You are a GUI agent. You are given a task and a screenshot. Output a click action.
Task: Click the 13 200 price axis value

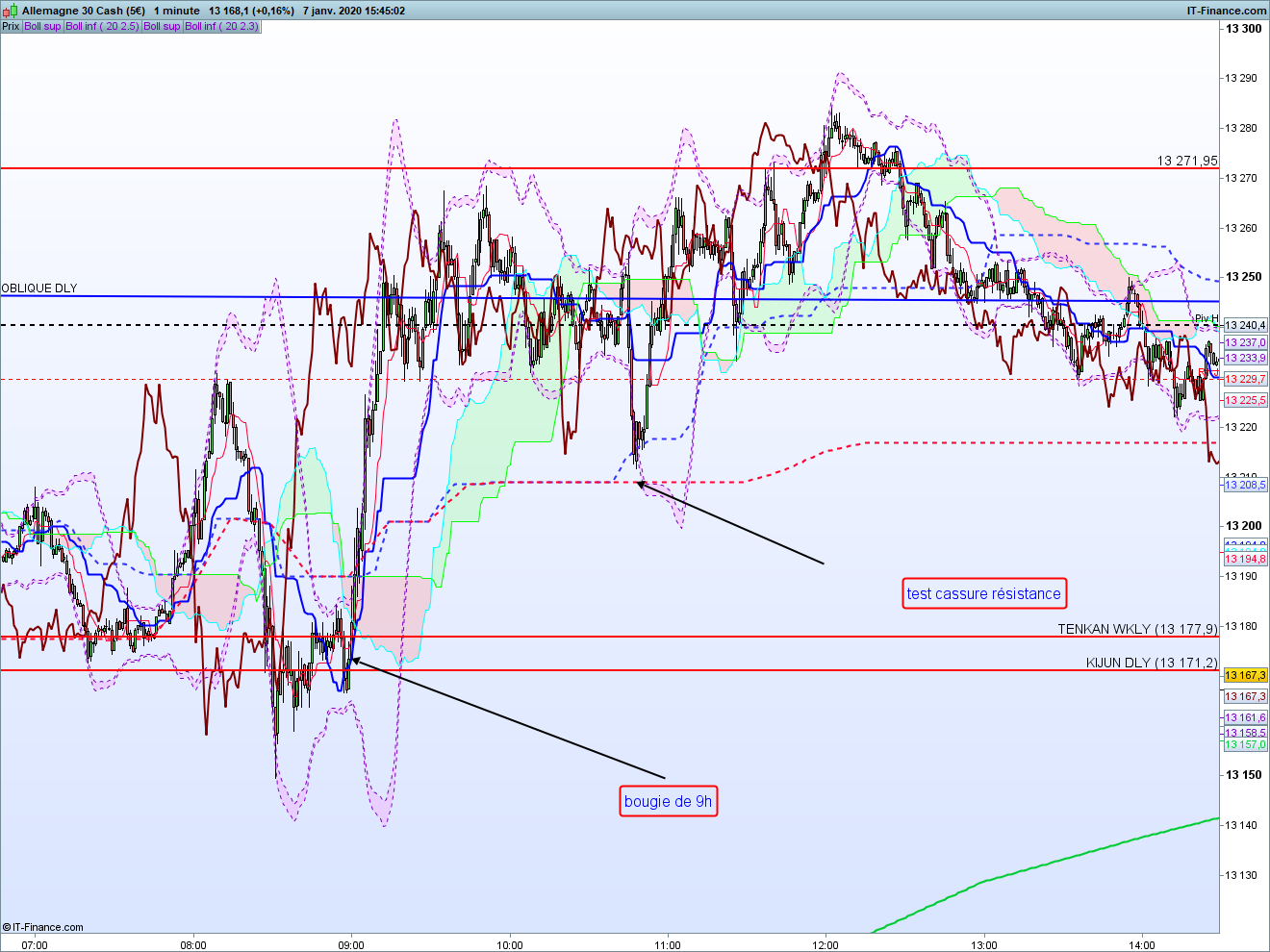tap(1243, 526)
